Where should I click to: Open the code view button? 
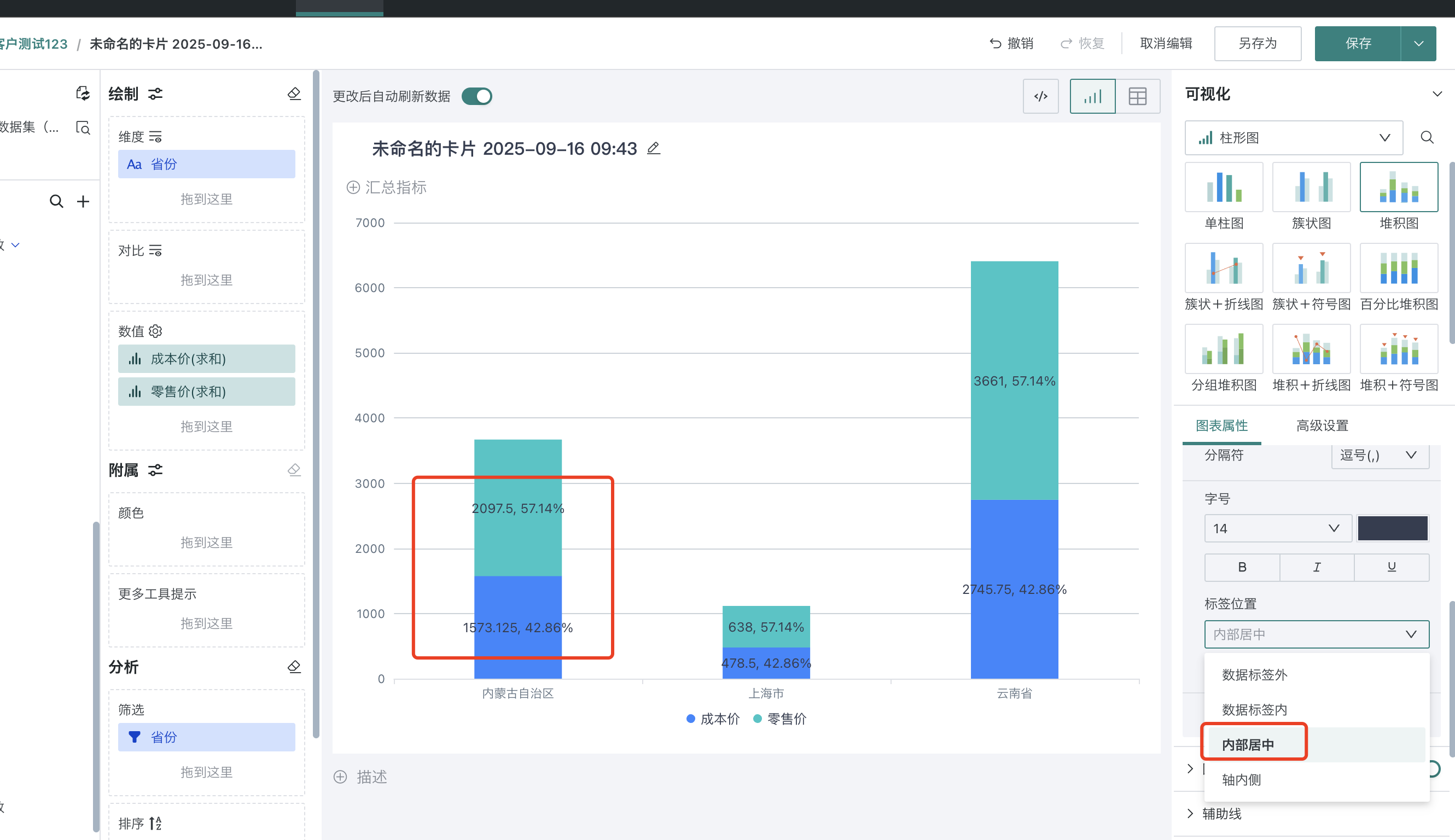click(1041, 96)
